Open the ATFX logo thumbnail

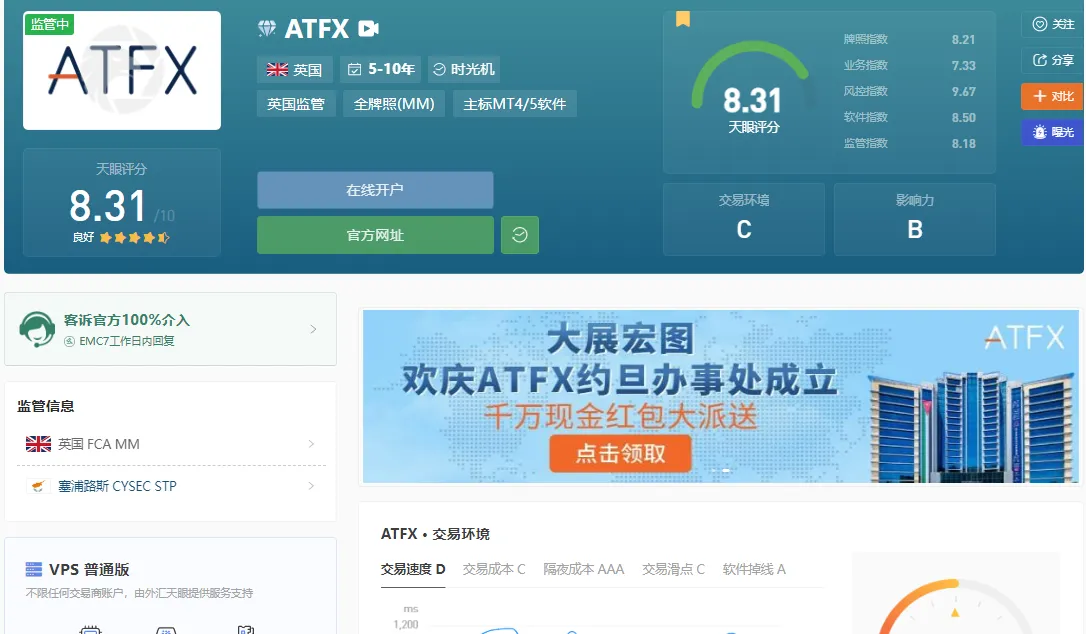122,70
